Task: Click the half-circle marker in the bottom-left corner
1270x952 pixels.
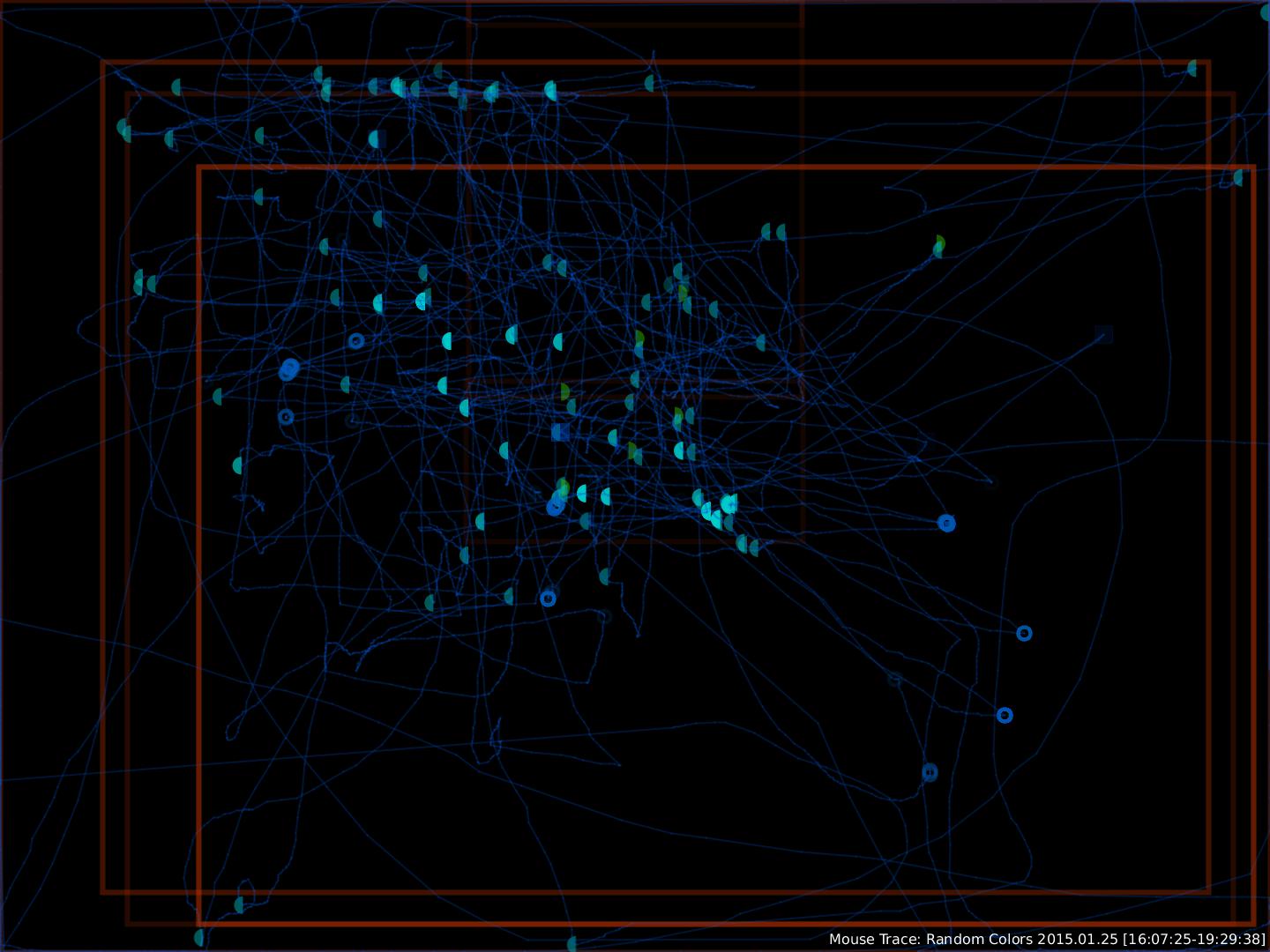Action: point(199,937)
